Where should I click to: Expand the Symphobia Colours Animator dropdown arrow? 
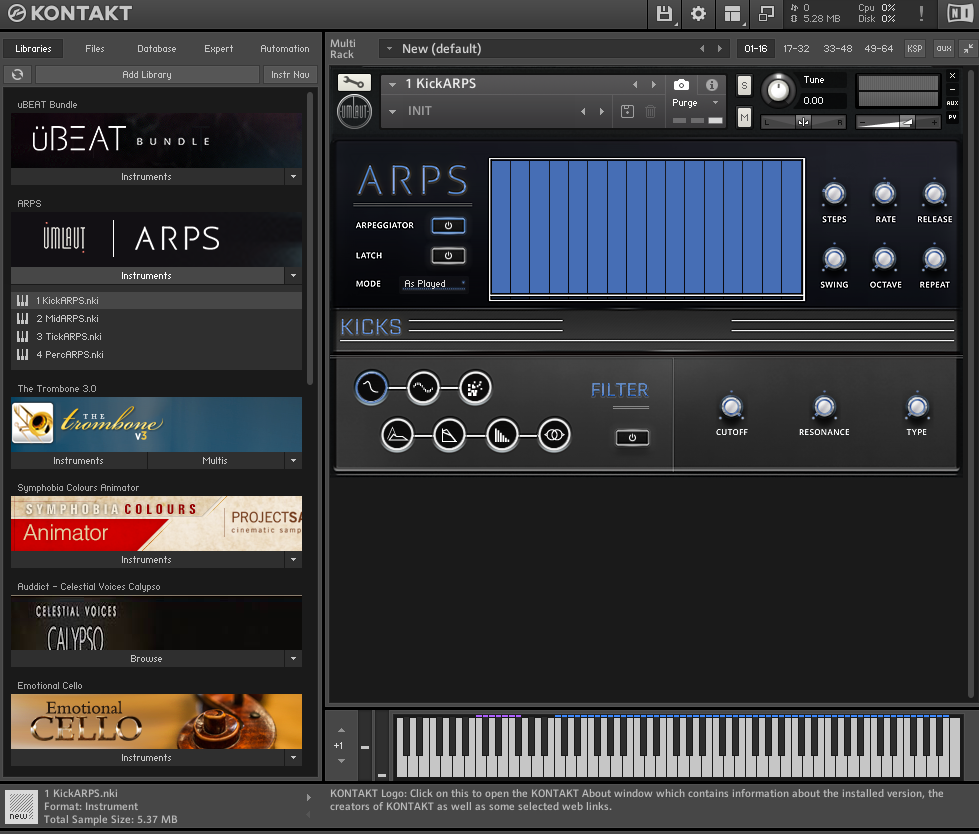(293, 559)
